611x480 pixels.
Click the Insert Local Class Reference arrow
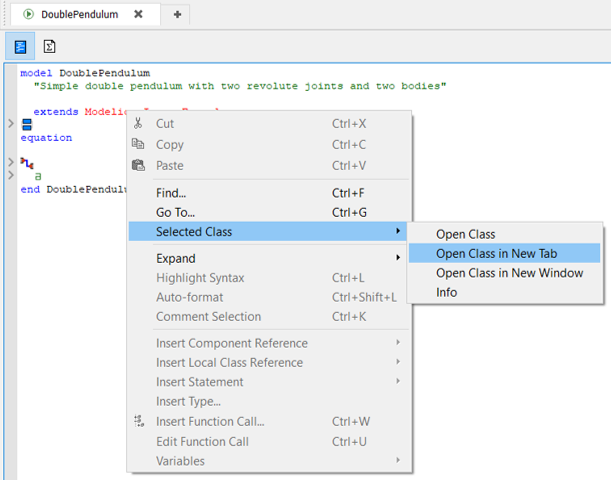point(398,362)
